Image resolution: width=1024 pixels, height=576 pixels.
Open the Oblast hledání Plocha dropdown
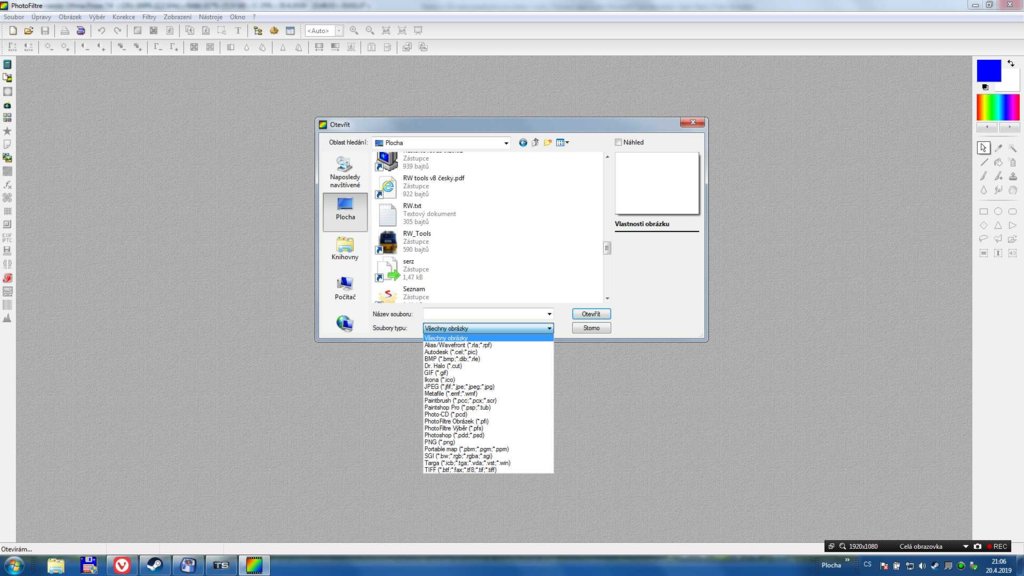[505, 143]
